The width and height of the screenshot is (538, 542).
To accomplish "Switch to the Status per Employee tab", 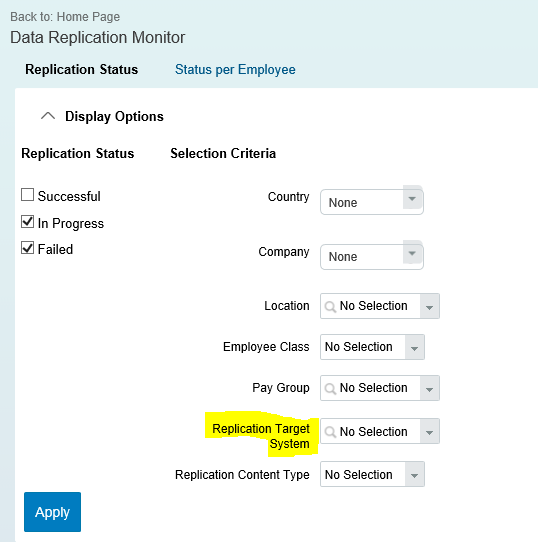I will [235, 69].
